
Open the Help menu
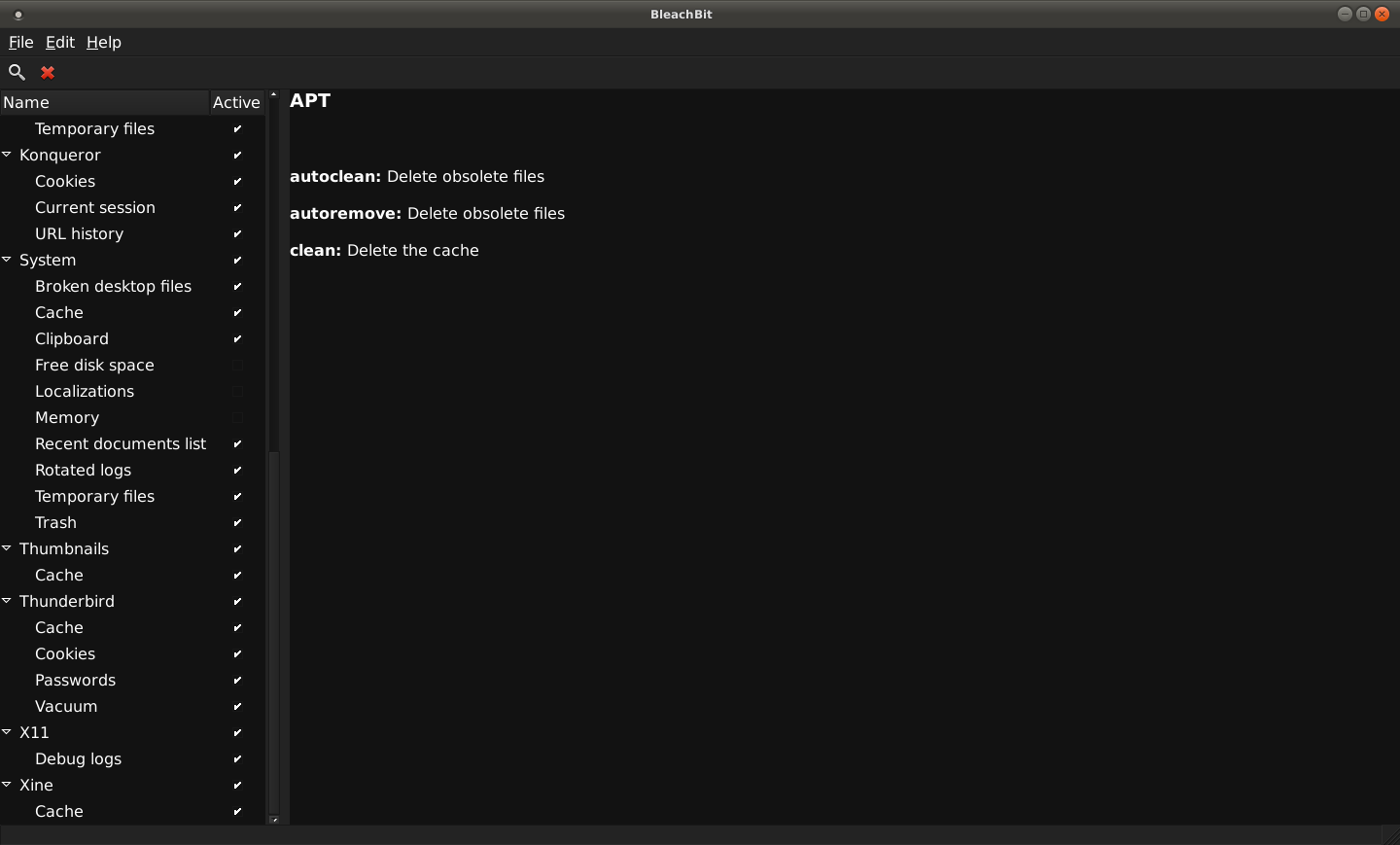[x=103, y=43]
